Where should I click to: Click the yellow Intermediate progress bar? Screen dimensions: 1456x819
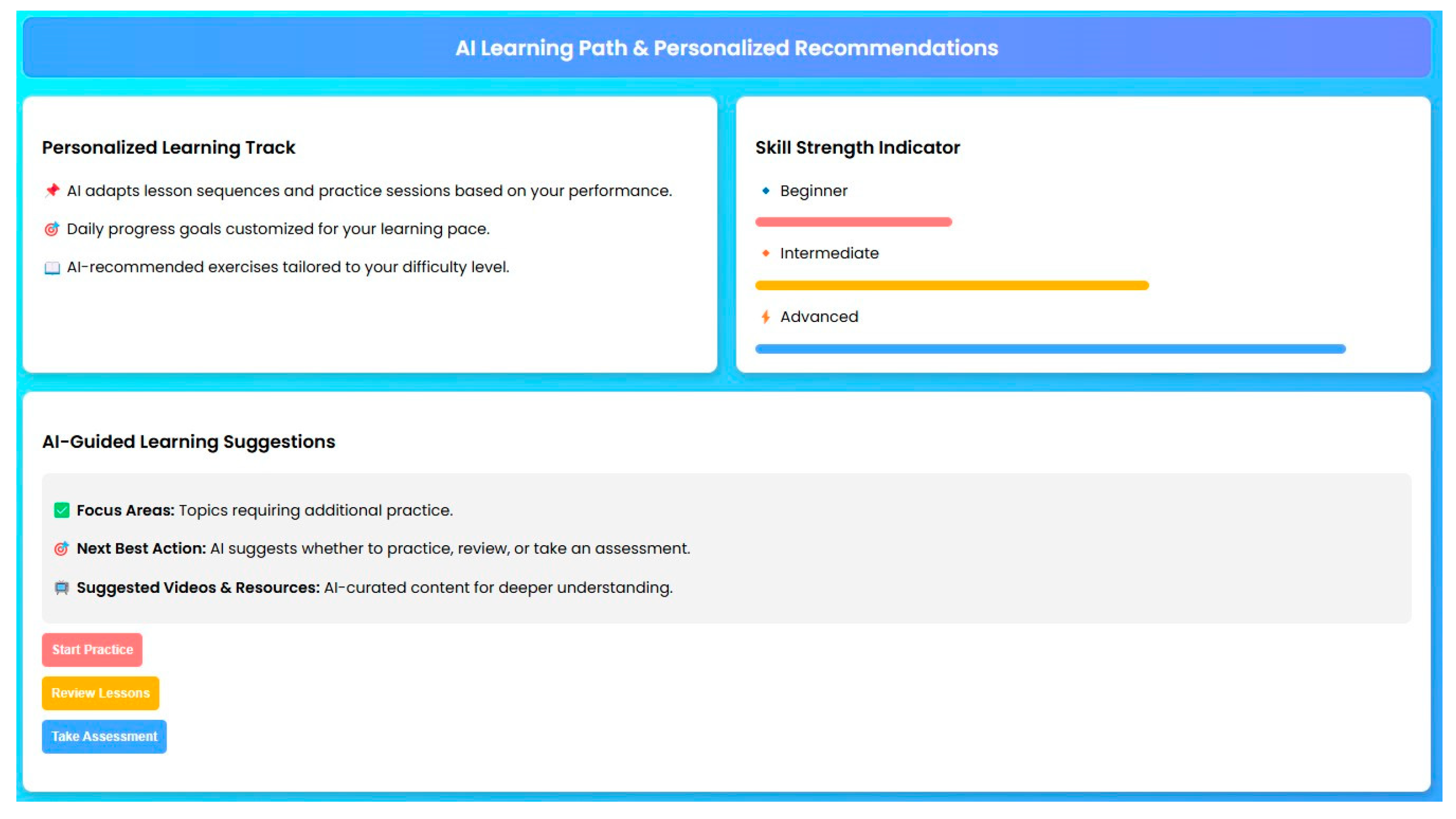tap(952, 285)
